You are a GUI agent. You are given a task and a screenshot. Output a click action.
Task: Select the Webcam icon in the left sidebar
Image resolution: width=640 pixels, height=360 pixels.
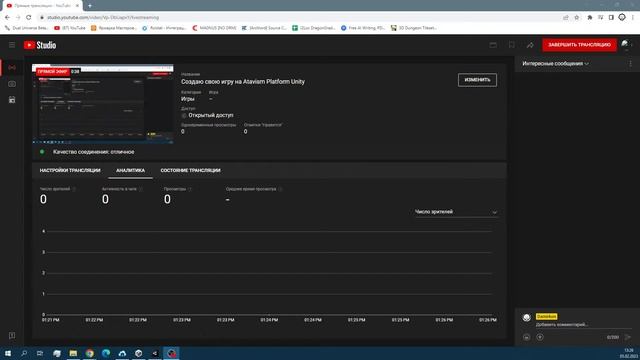(12, 84)
